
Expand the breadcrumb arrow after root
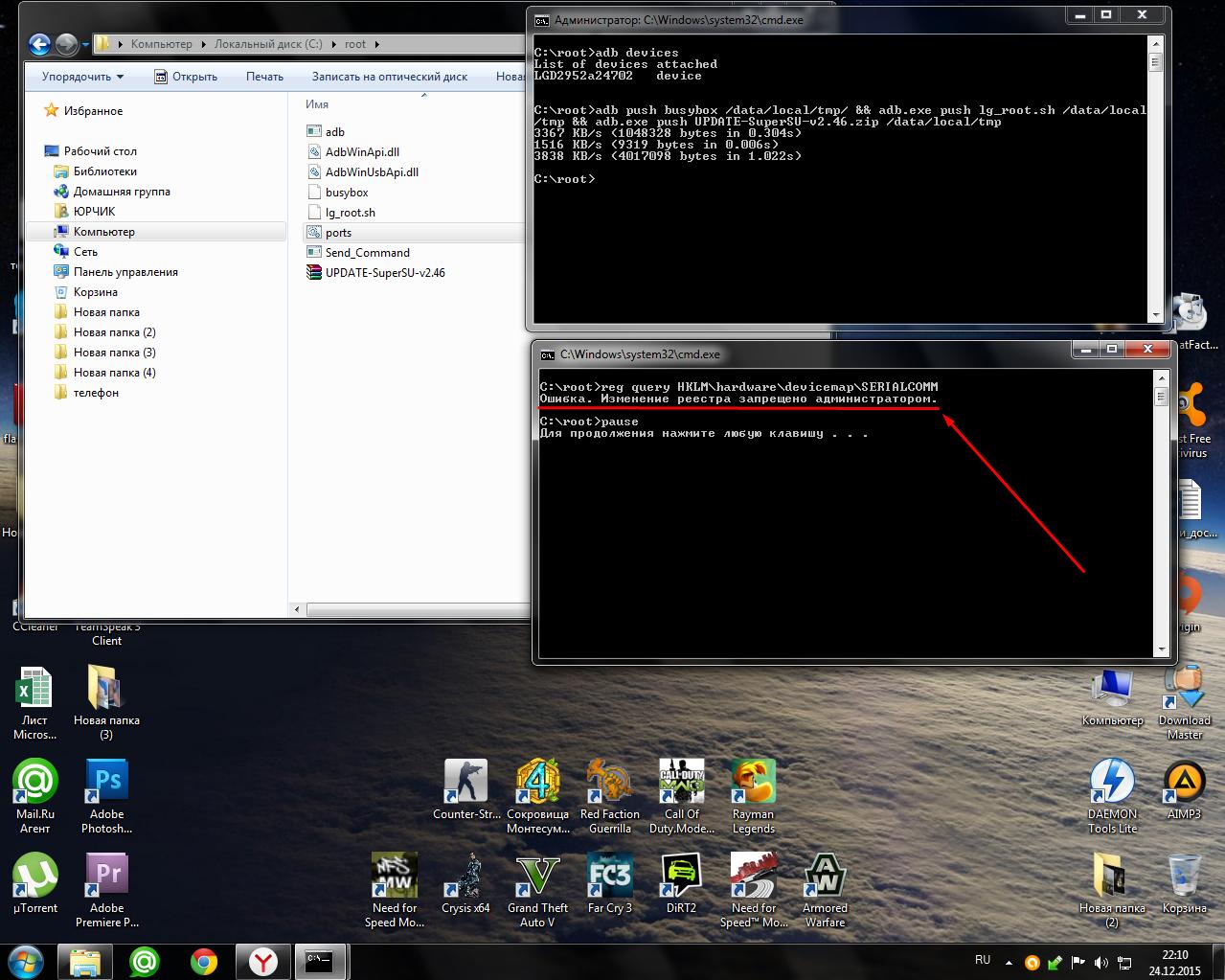point(376,44)
